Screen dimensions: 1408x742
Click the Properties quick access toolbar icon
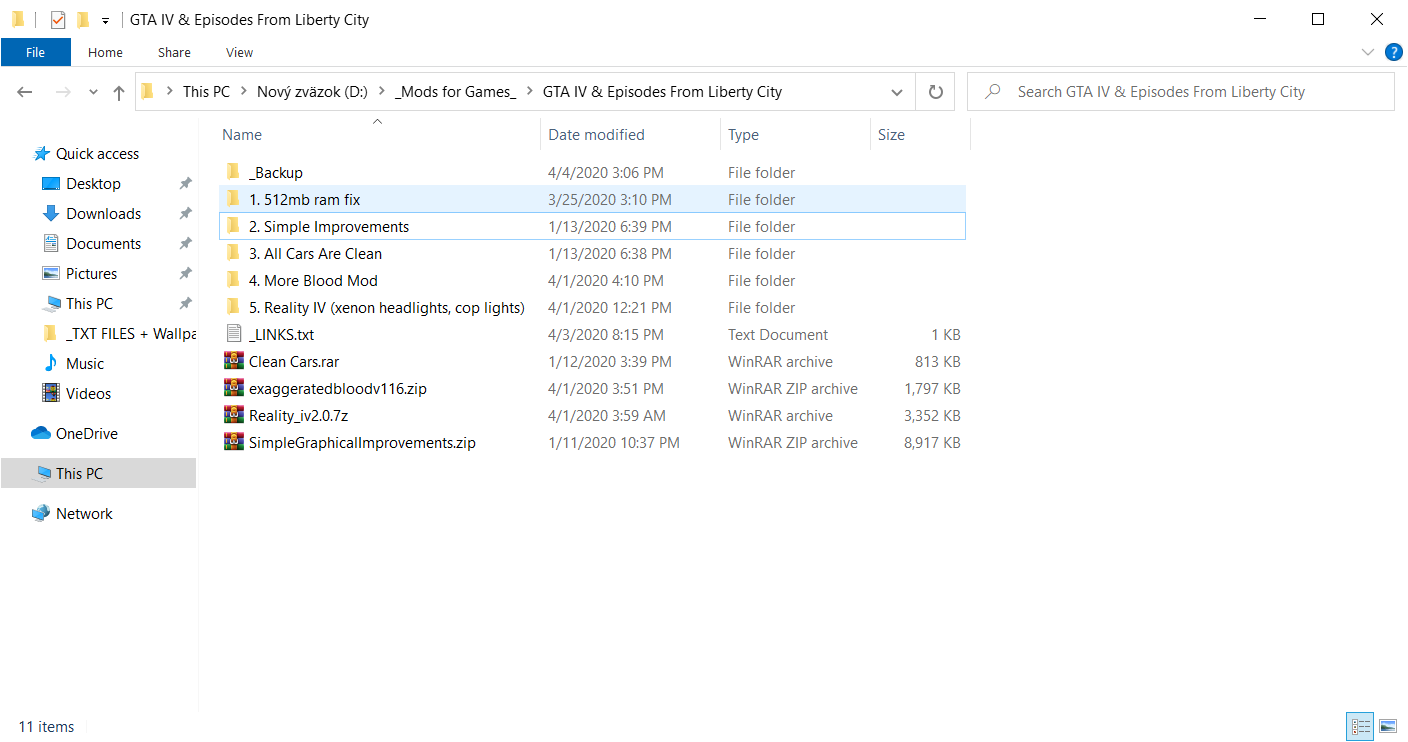coord(58,19)
